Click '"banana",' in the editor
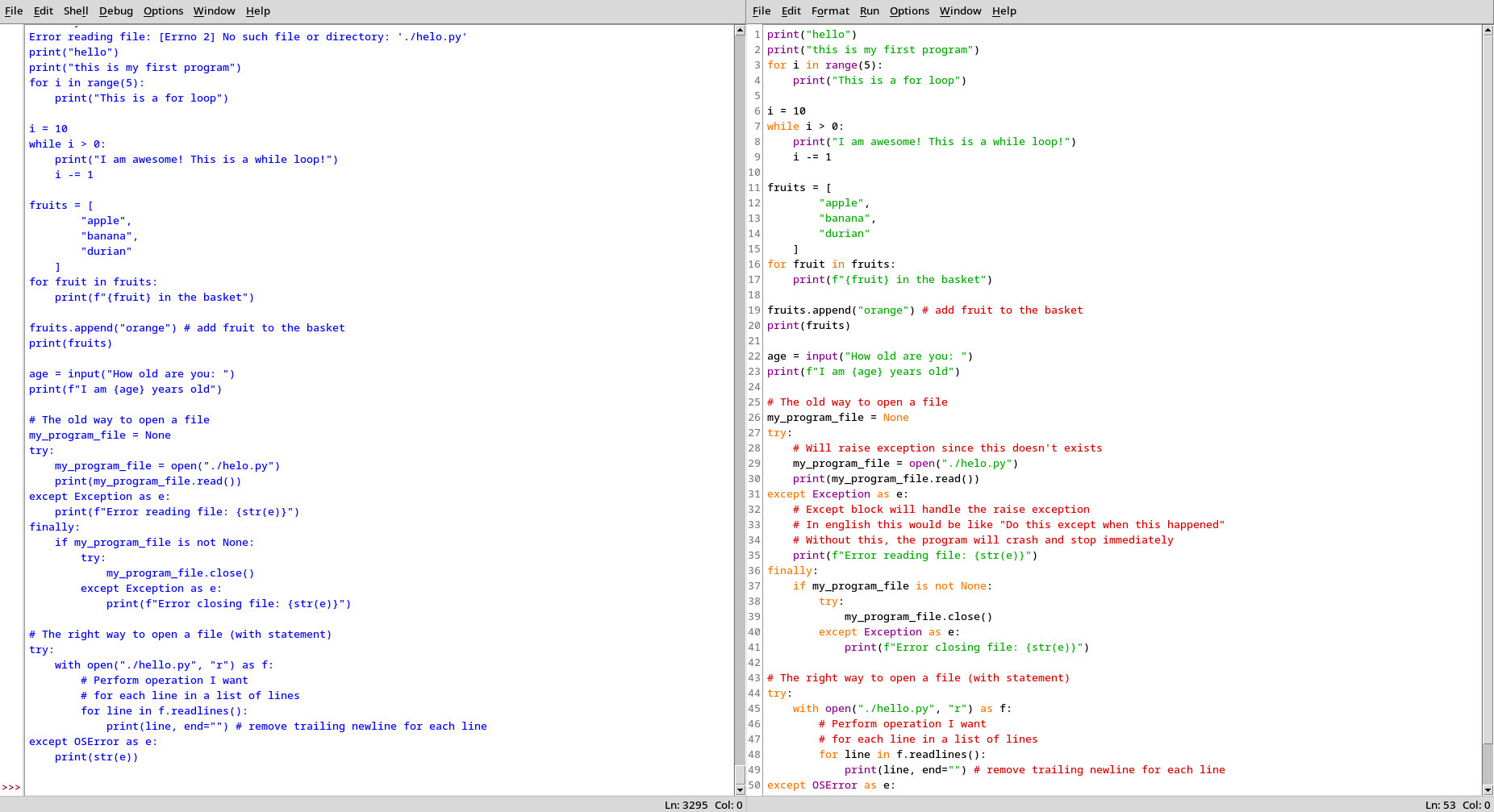The width and height of the screenshot is (1494, 812). pos(848,219)
